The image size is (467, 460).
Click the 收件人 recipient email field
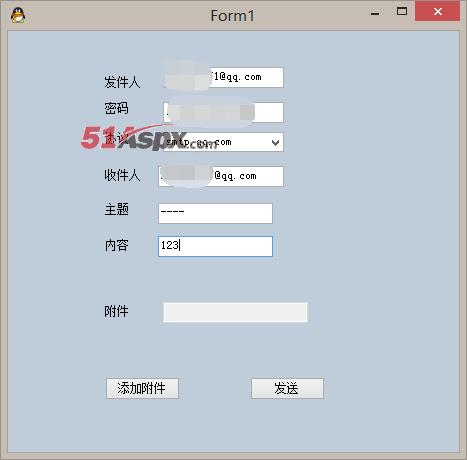point(221,176)
